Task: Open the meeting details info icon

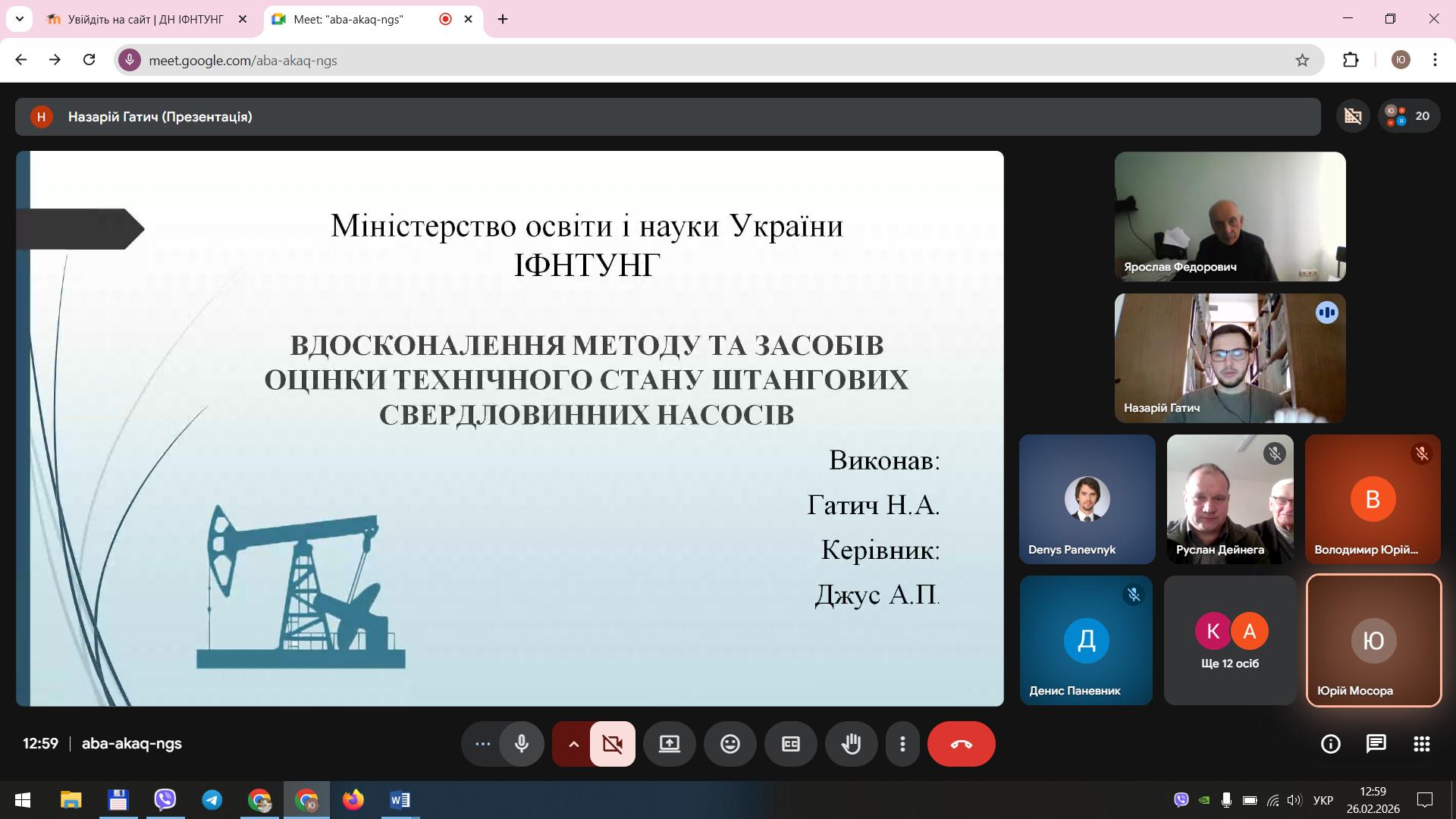Action: 1330,744
